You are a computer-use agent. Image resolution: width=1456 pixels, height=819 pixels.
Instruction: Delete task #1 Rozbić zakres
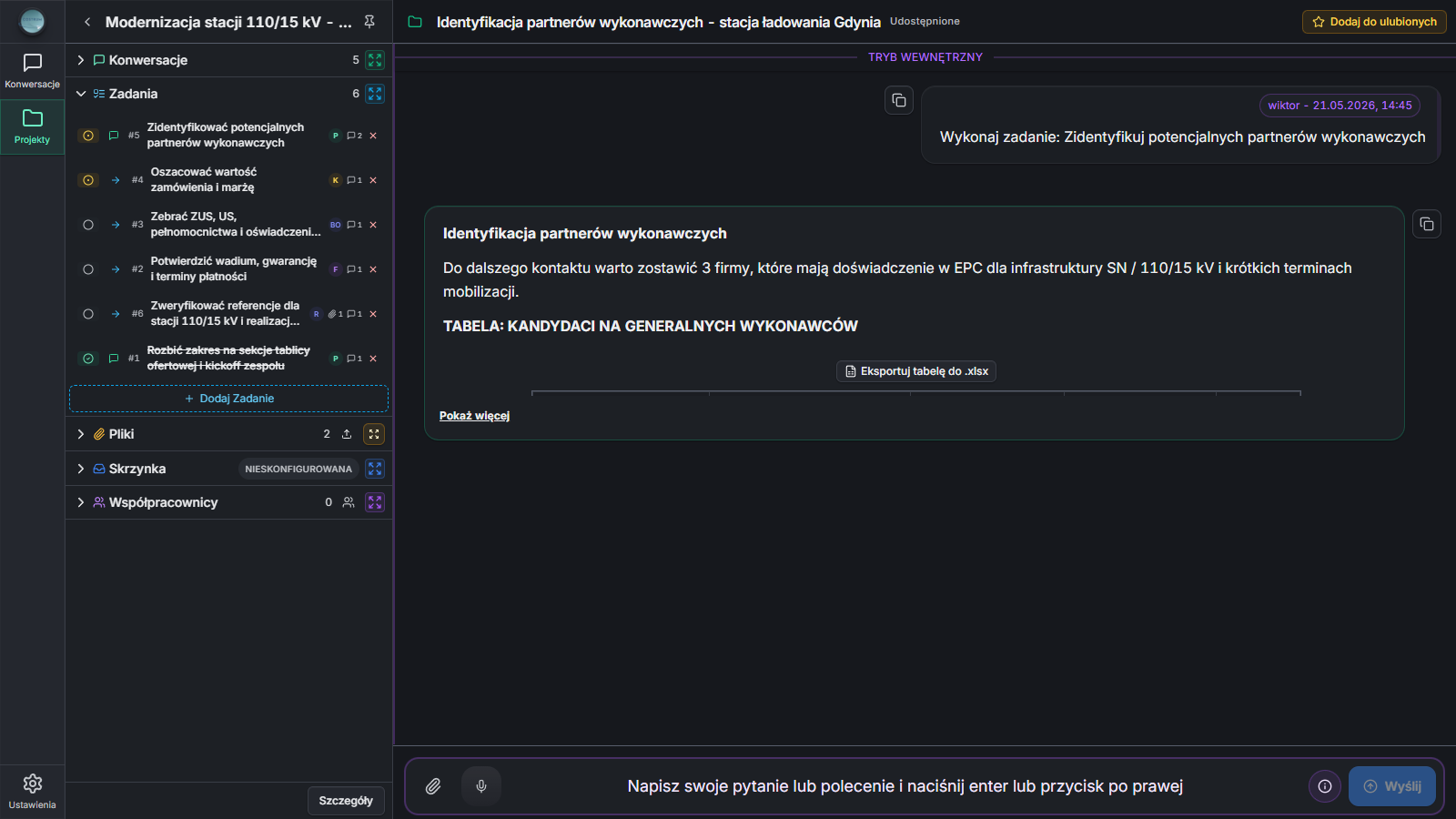[x=373, y=359]
